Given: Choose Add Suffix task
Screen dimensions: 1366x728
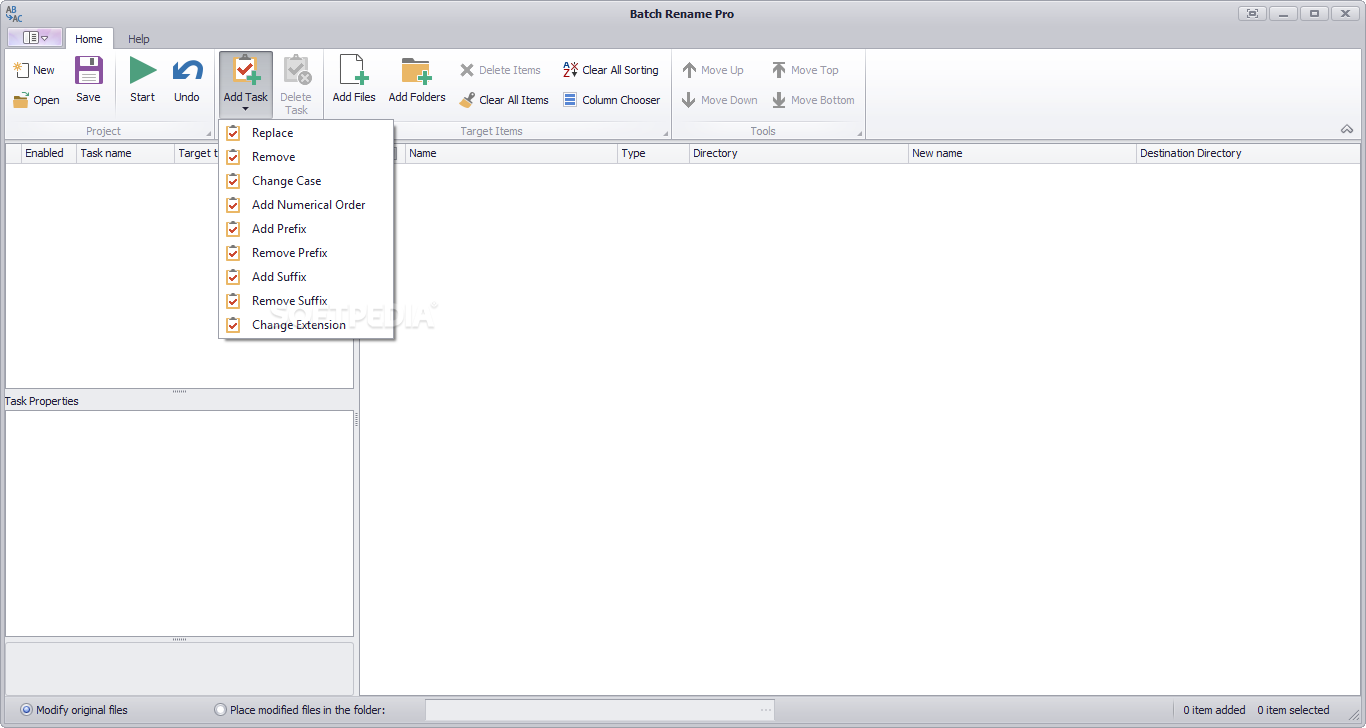Looking at the screenshot, I should (x=306, y=277).
